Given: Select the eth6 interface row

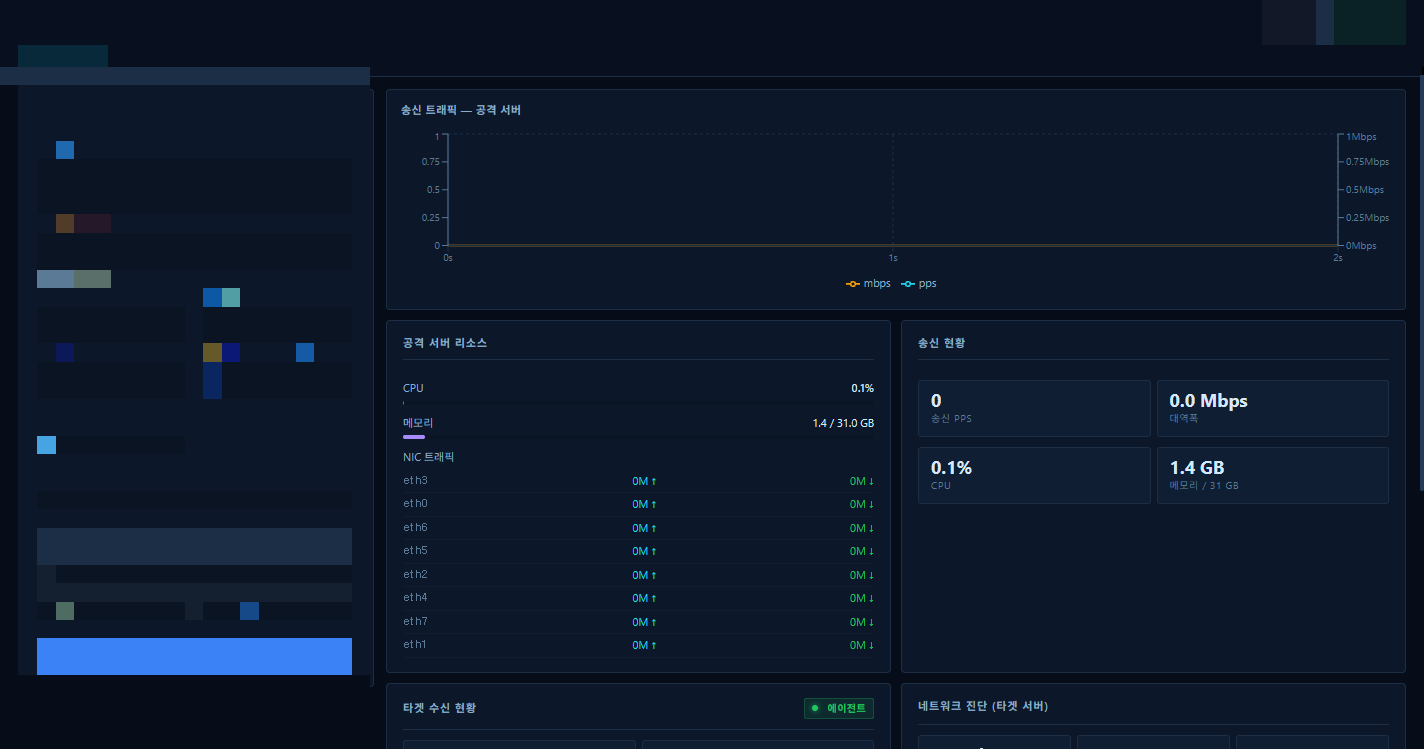Looking at the screenshot, I should [x=638, y=528].
